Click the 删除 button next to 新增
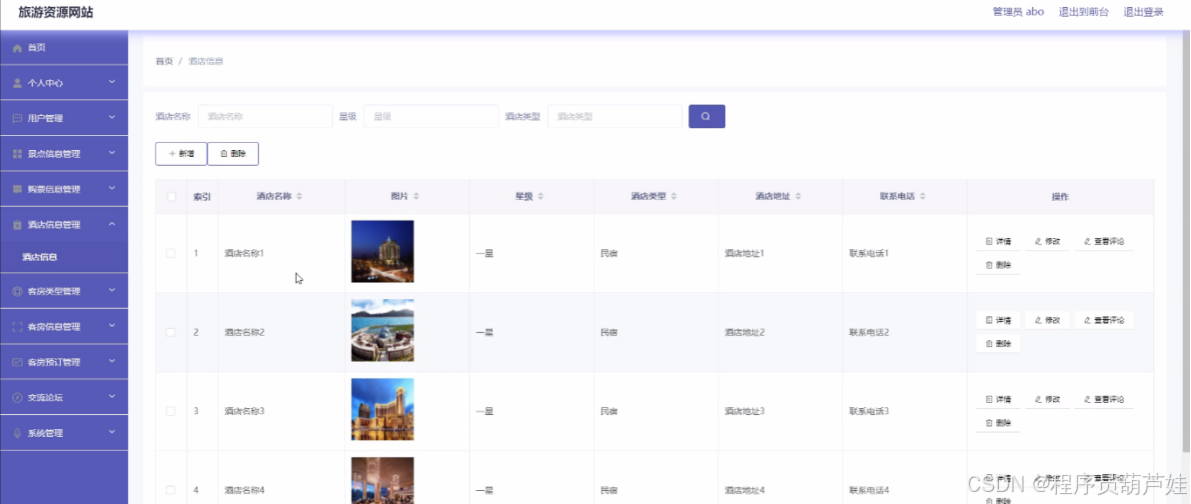1191x504 pixels. pyautogui.click(x=233, y=153)
